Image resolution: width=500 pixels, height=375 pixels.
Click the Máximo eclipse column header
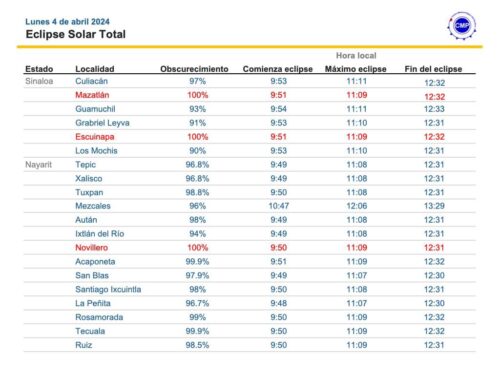356,69
